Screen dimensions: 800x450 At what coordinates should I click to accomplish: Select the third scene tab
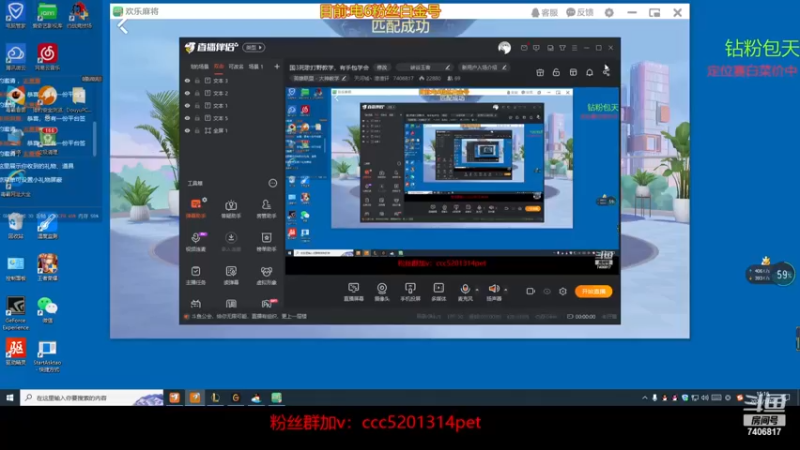click(236, 66)
